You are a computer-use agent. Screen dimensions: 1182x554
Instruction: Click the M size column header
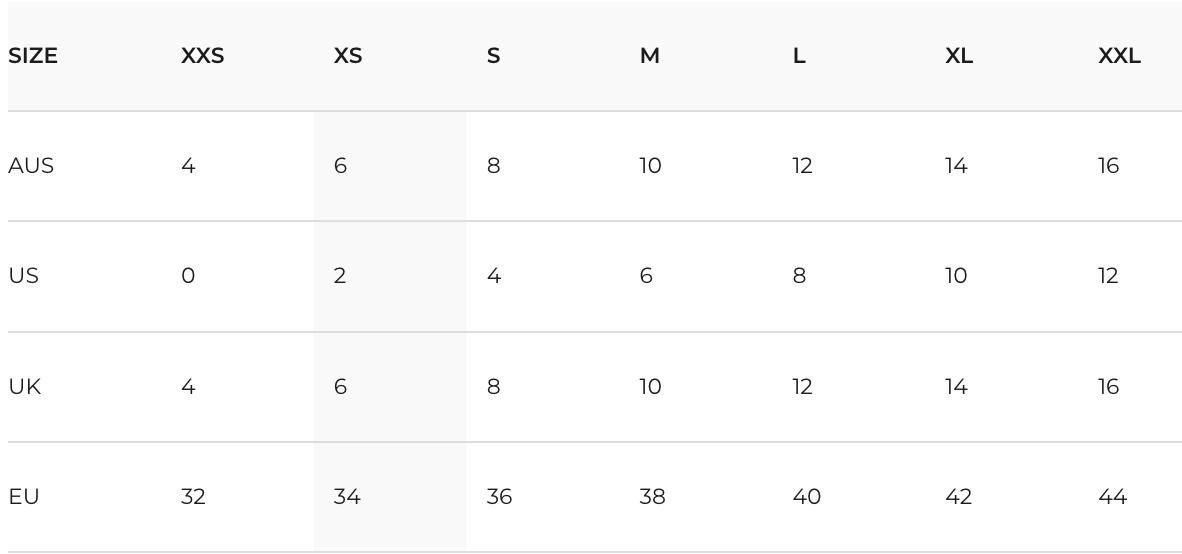[x=649, y=56]
